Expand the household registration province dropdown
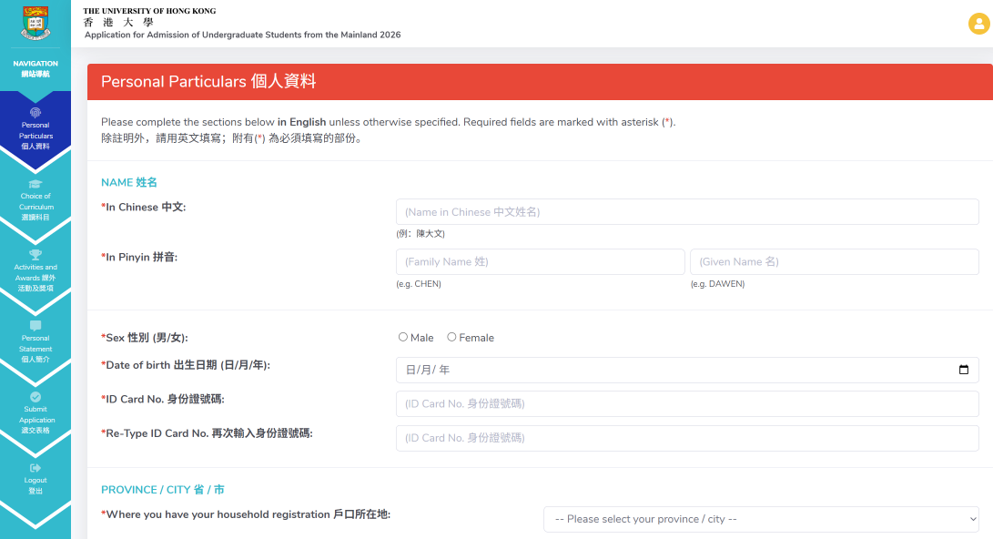 click(761, 519)
